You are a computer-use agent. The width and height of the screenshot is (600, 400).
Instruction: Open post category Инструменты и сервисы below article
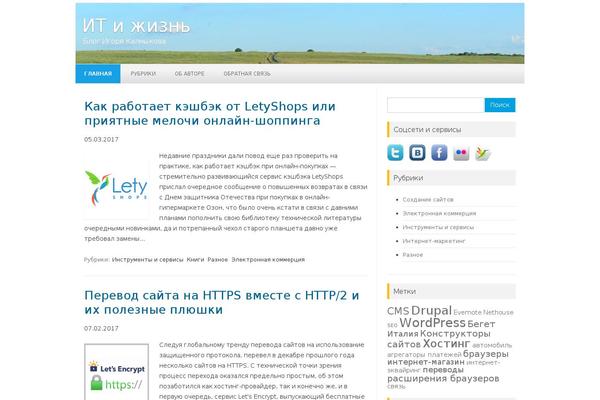[x=148, y=260]
